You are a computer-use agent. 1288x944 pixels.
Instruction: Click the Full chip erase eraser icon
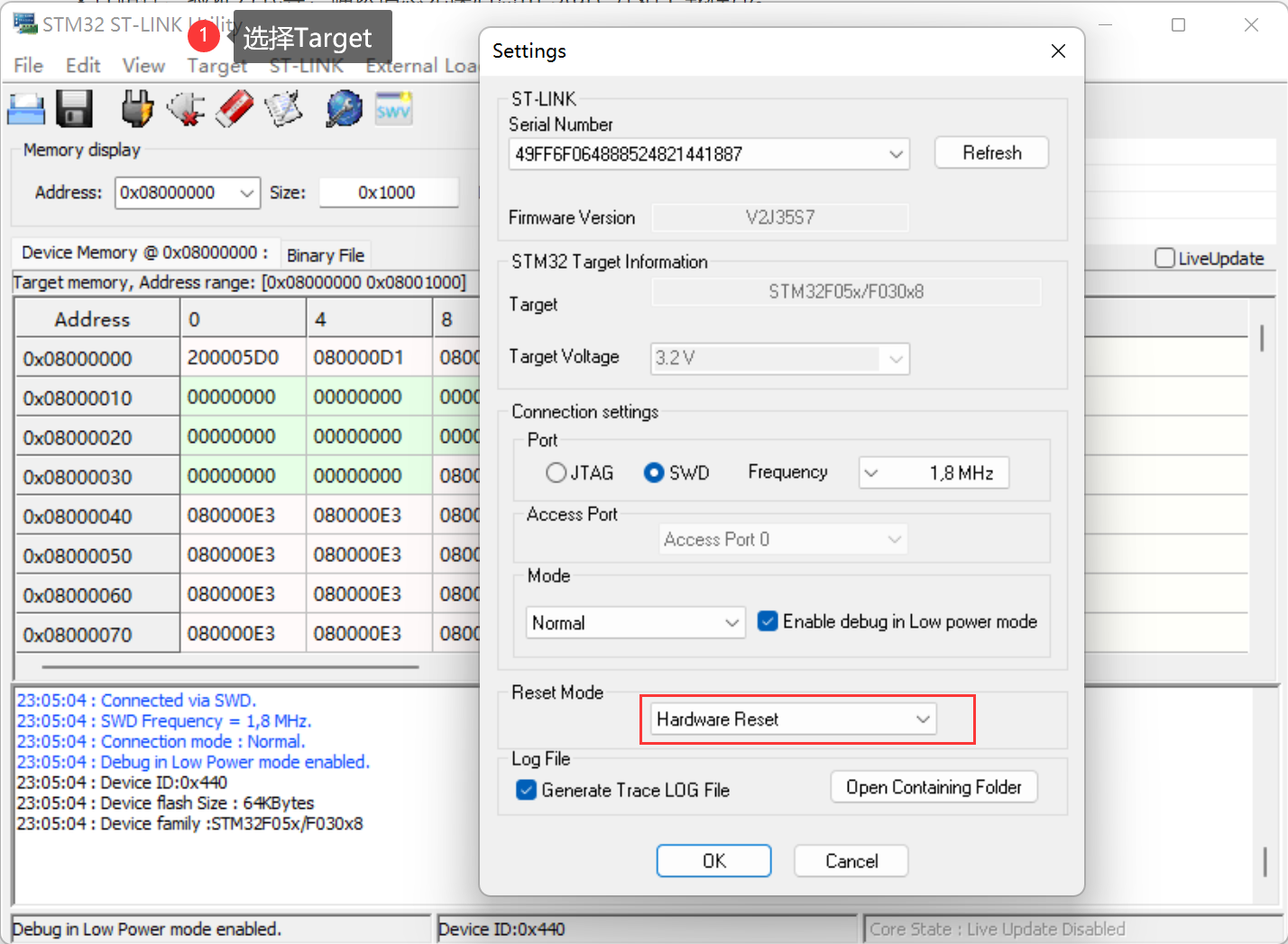235,110
